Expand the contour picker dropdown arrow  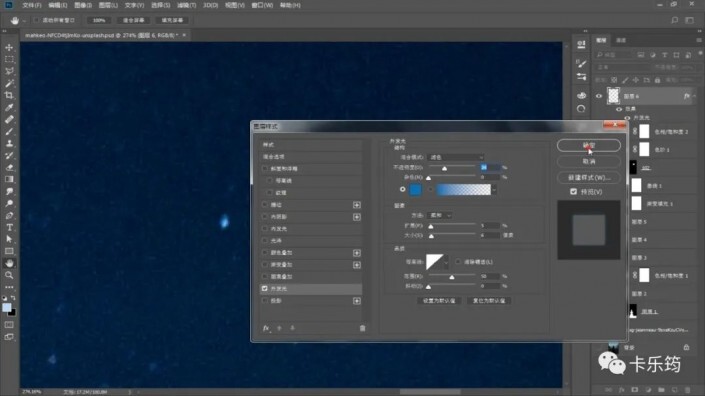(446, 262)
